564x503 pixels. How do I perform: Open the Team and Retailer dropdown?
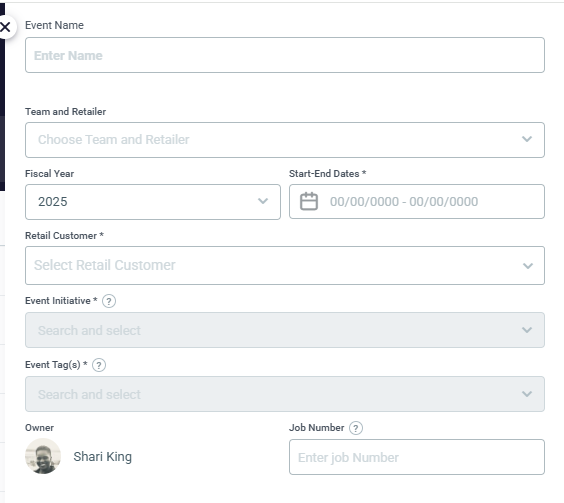pos(285,140)
